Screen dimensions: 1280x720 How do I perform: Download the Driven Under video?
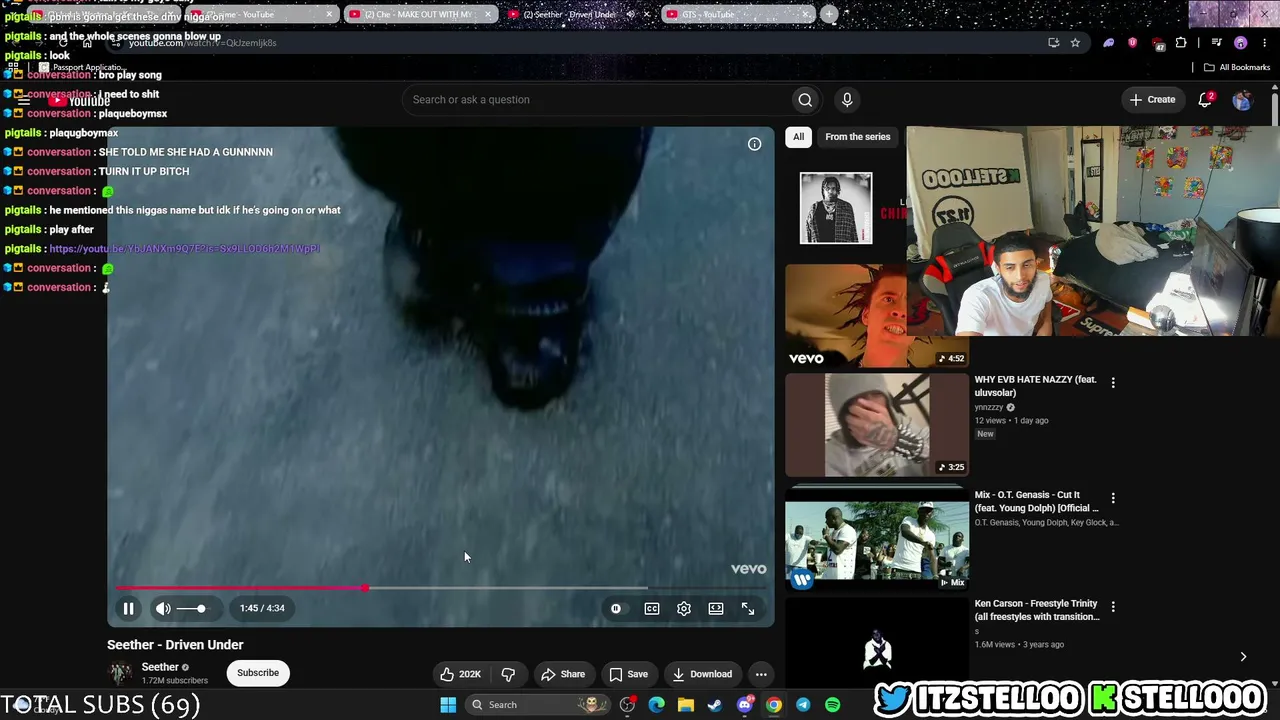702,674
